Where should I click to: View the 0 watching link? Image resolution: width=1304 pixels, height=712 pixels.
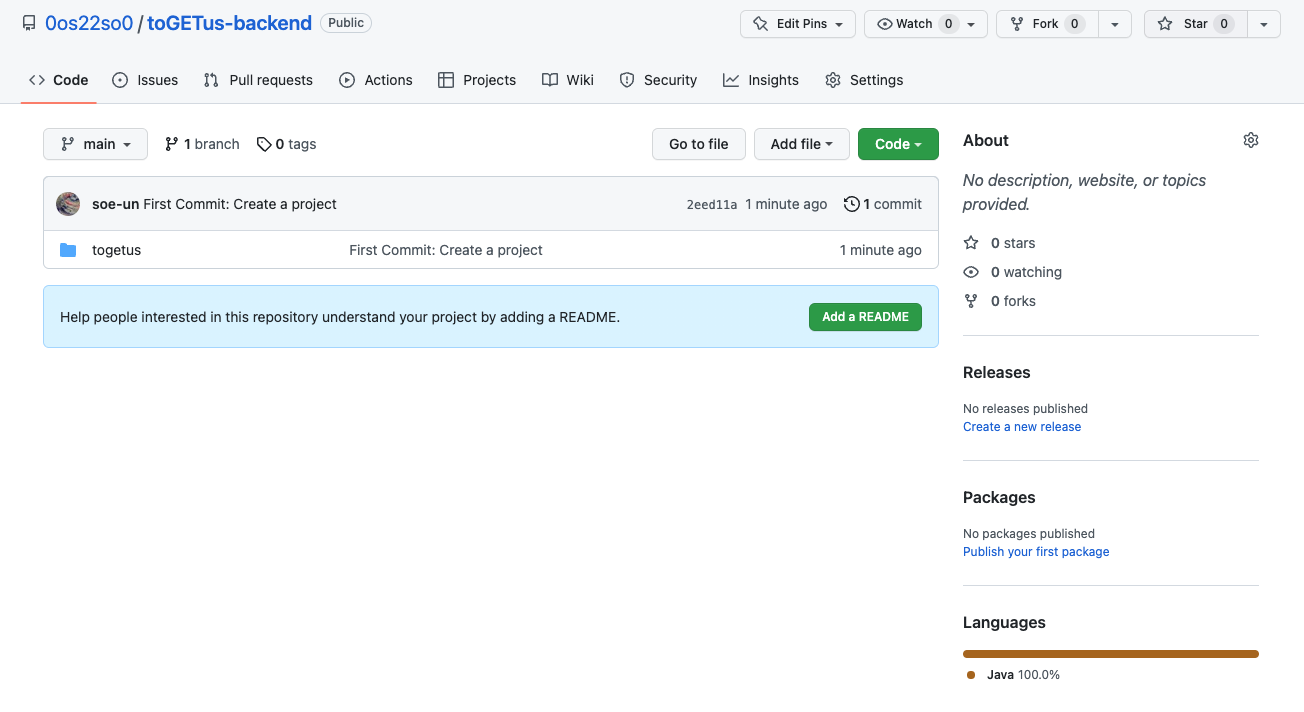1013,272
